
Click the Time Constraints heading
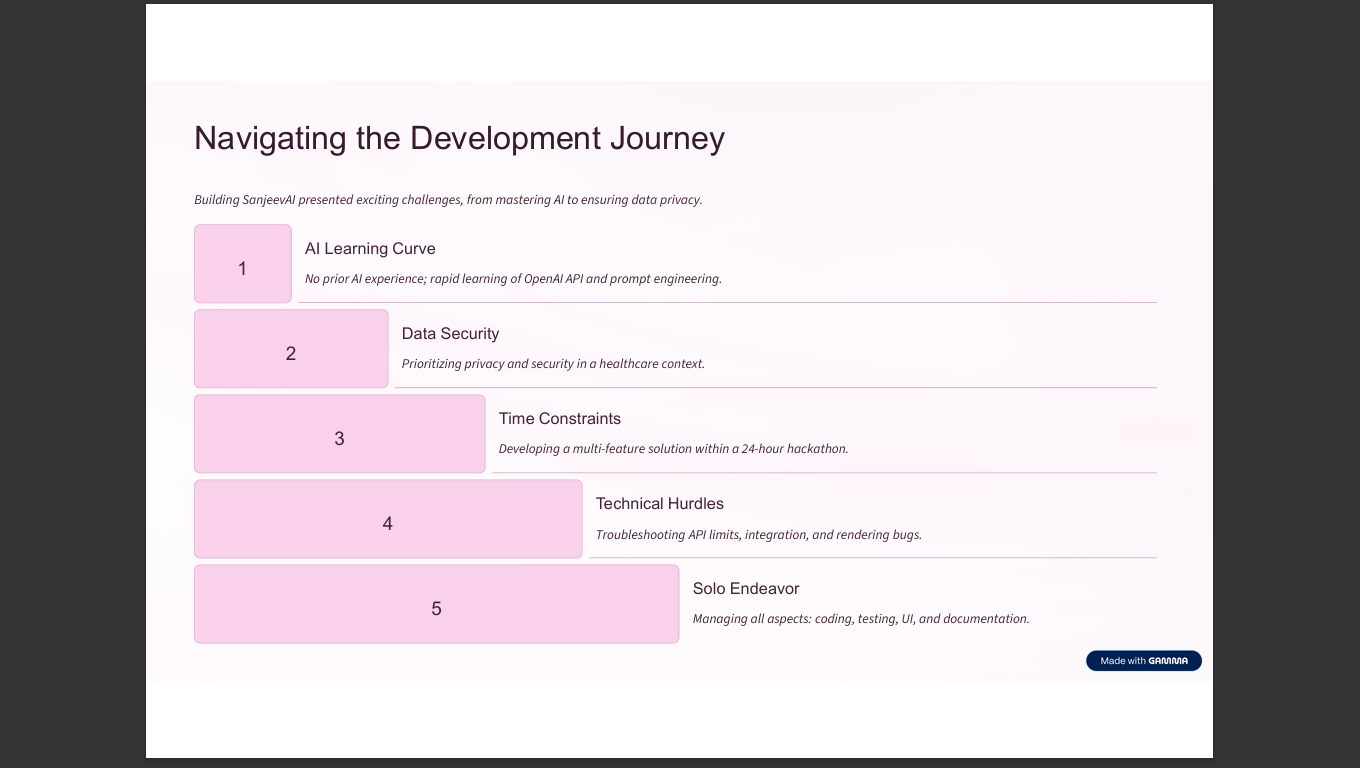coord(560,419)
